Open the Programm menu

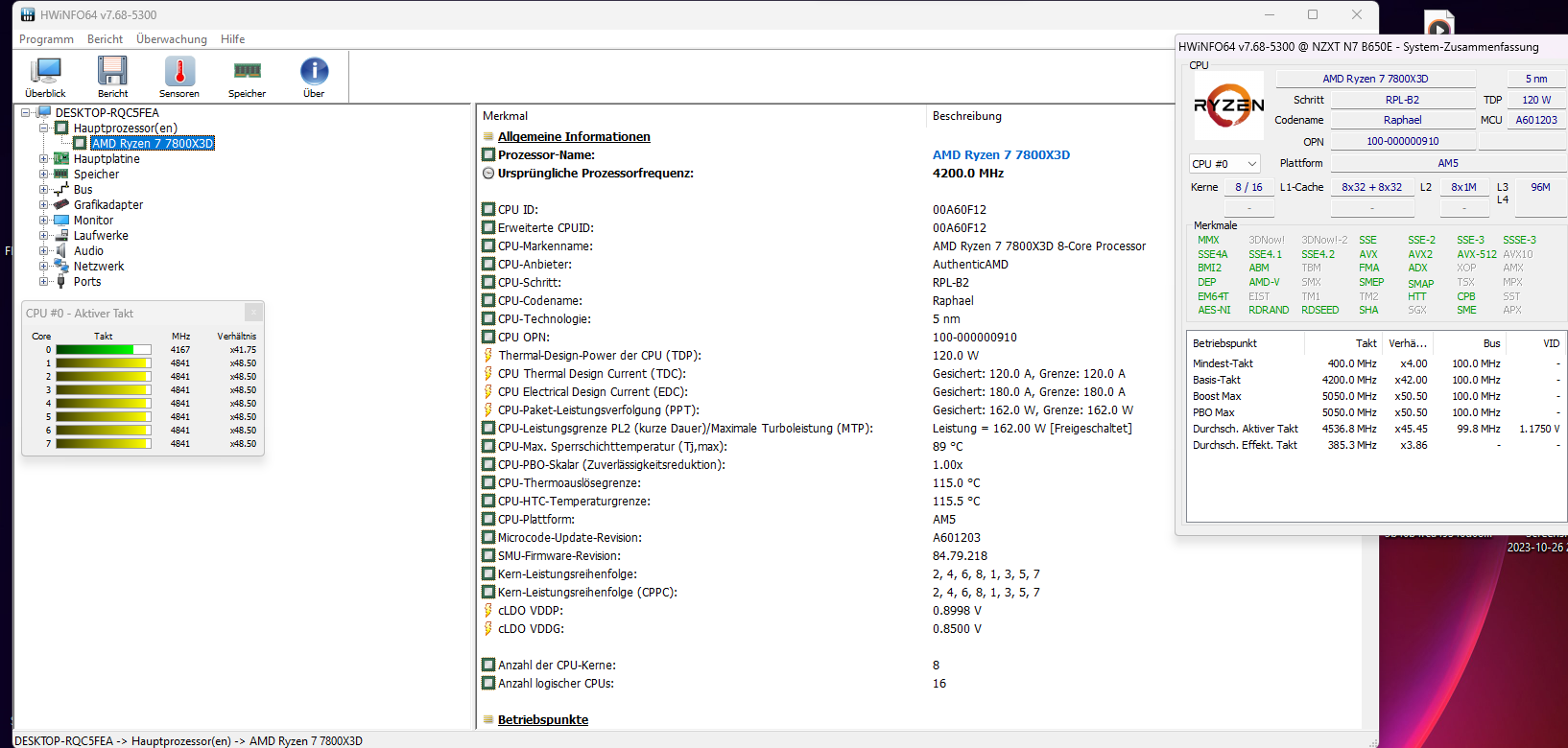[46, 39]
